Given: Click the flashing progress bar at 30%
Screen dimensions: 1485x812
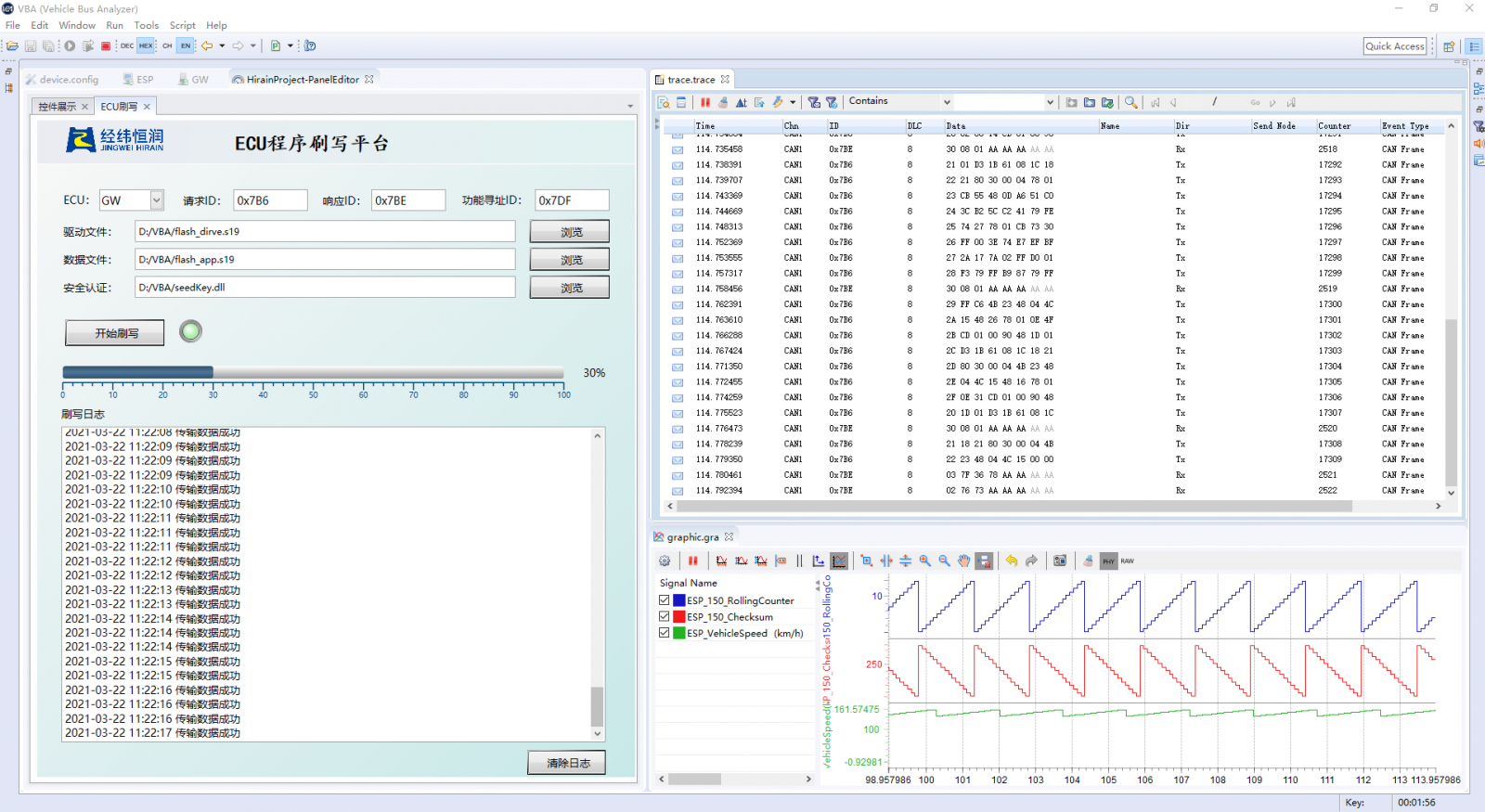Looking at the screenshot, I should tap(313, 373).
